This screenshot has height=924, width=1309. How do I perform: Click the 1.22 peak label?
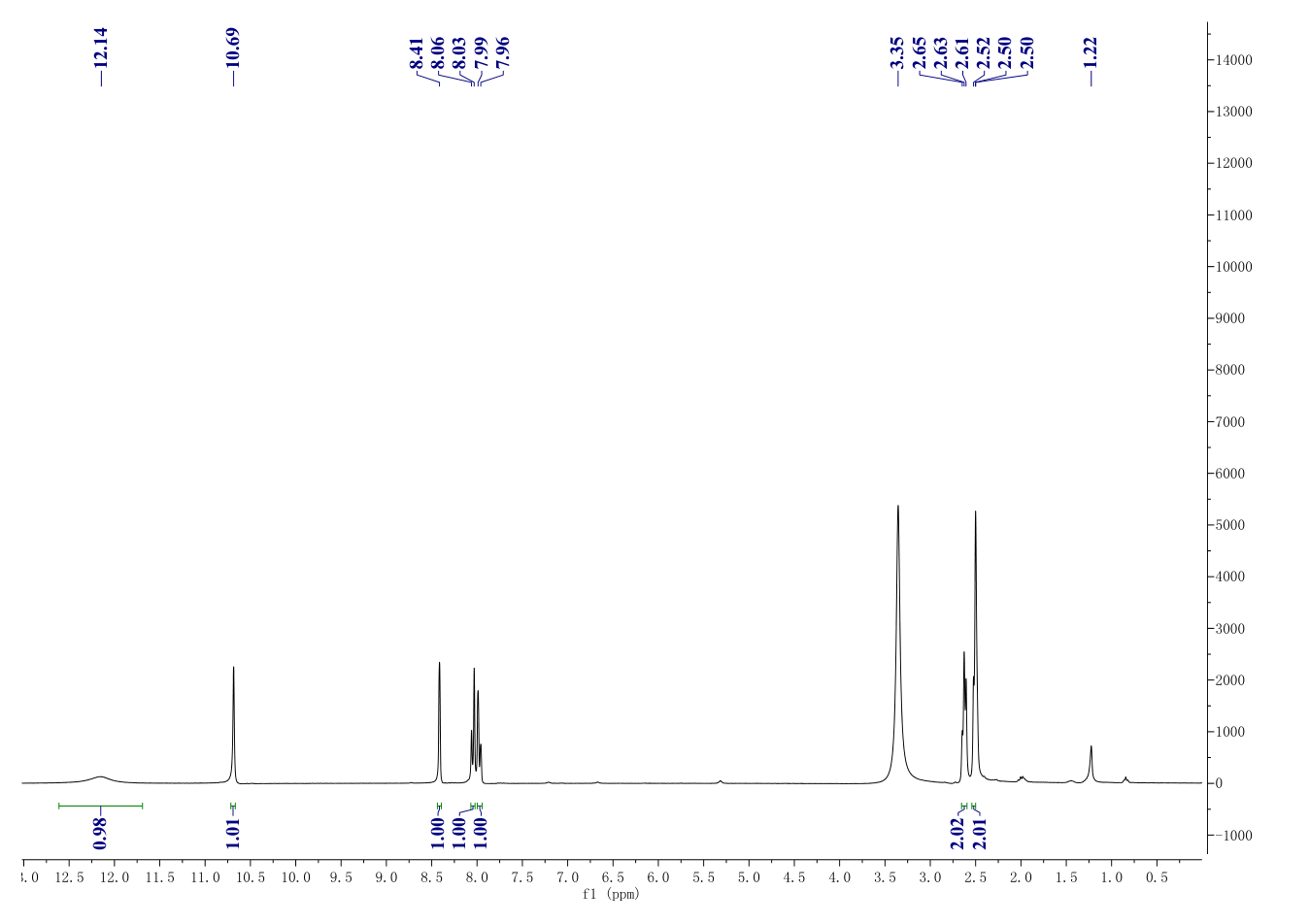click(x=1091, y=53)
